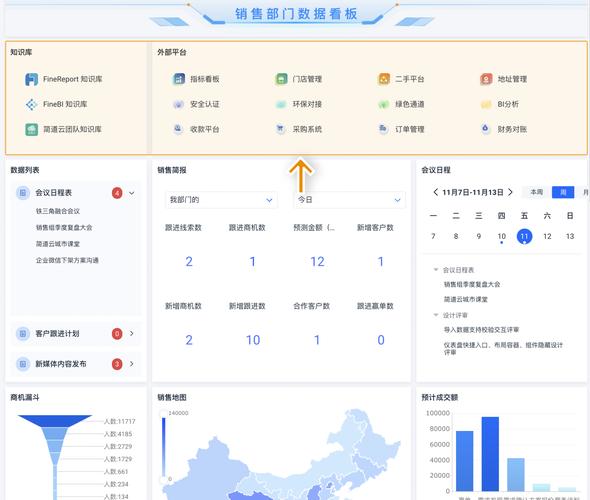
Task: Open 销售组季度复盘大会 in data list
Action: click(64, 228)
